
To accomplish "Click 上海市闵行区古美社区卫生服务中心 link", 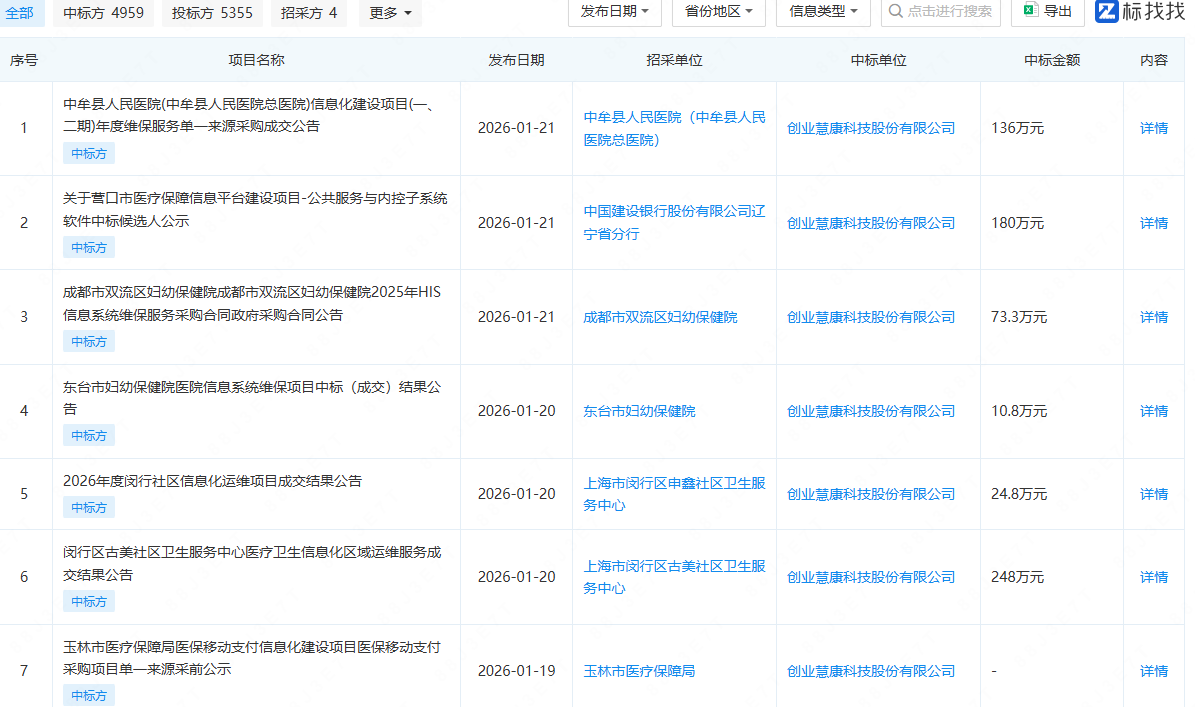I will click(674, 577).
